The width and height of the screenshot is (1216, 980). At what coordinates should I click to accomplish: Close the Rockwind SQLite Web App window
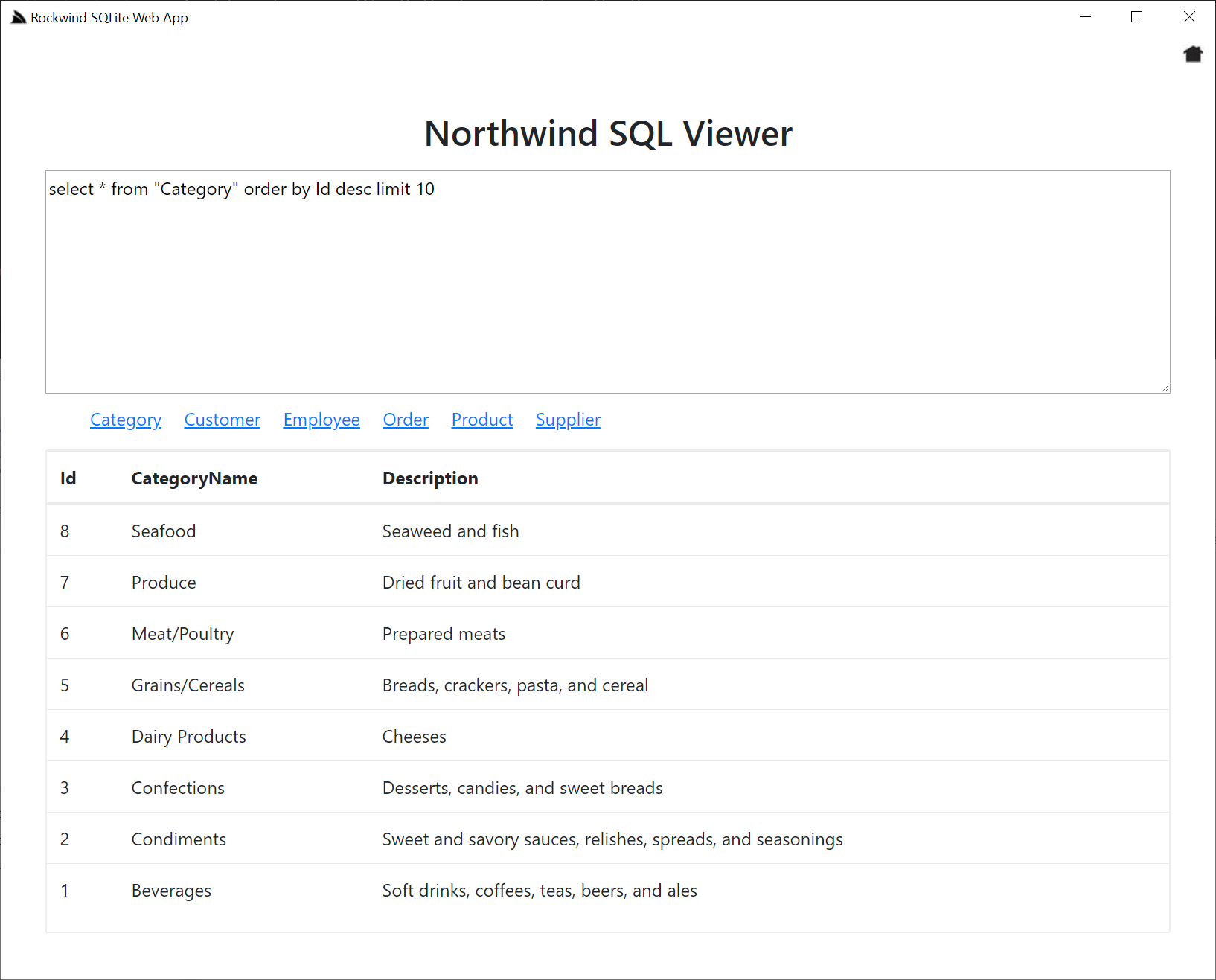[x=1189, y=17]
